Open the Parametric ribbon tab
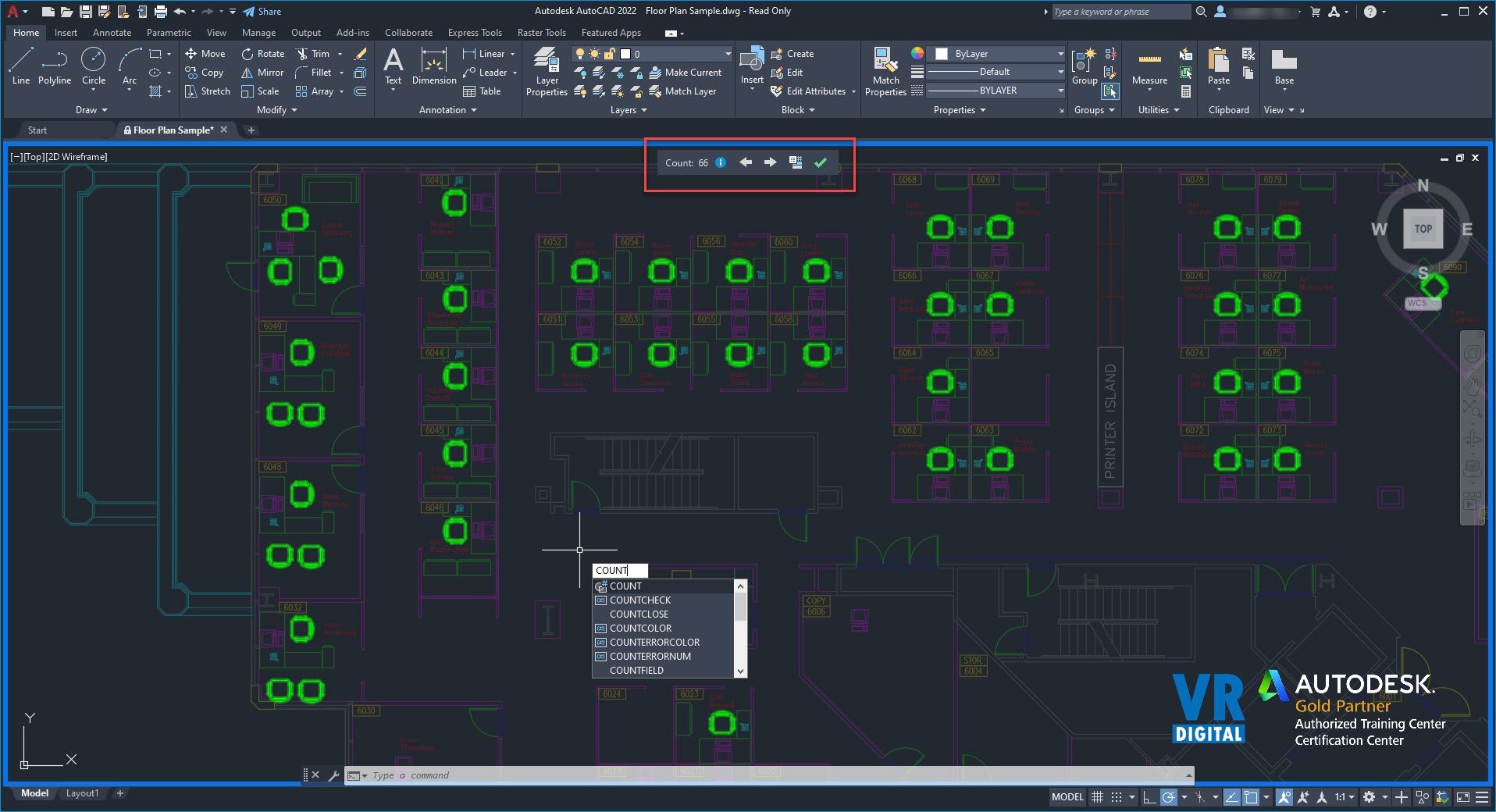The width and height of the screenshot is (1496, 812). 169,33
